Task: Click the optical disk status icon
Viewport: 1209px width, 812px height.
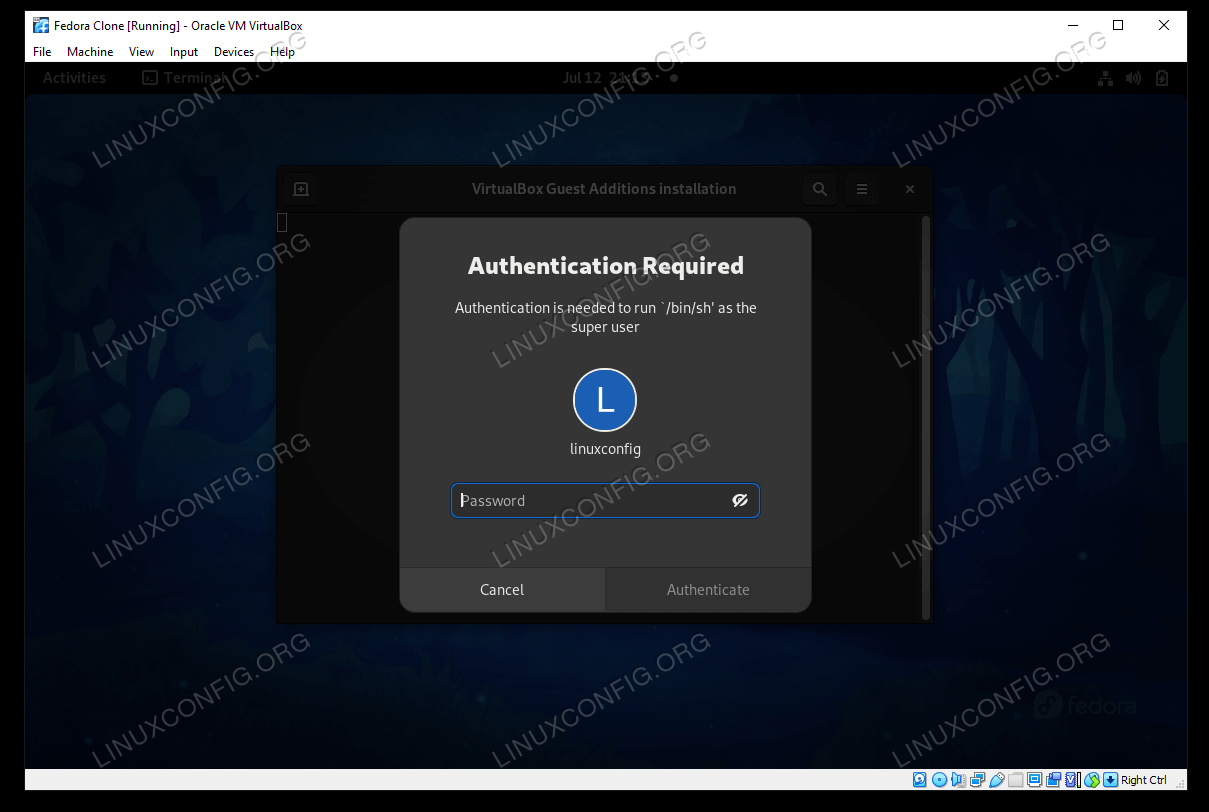Action: coord(939,780)
